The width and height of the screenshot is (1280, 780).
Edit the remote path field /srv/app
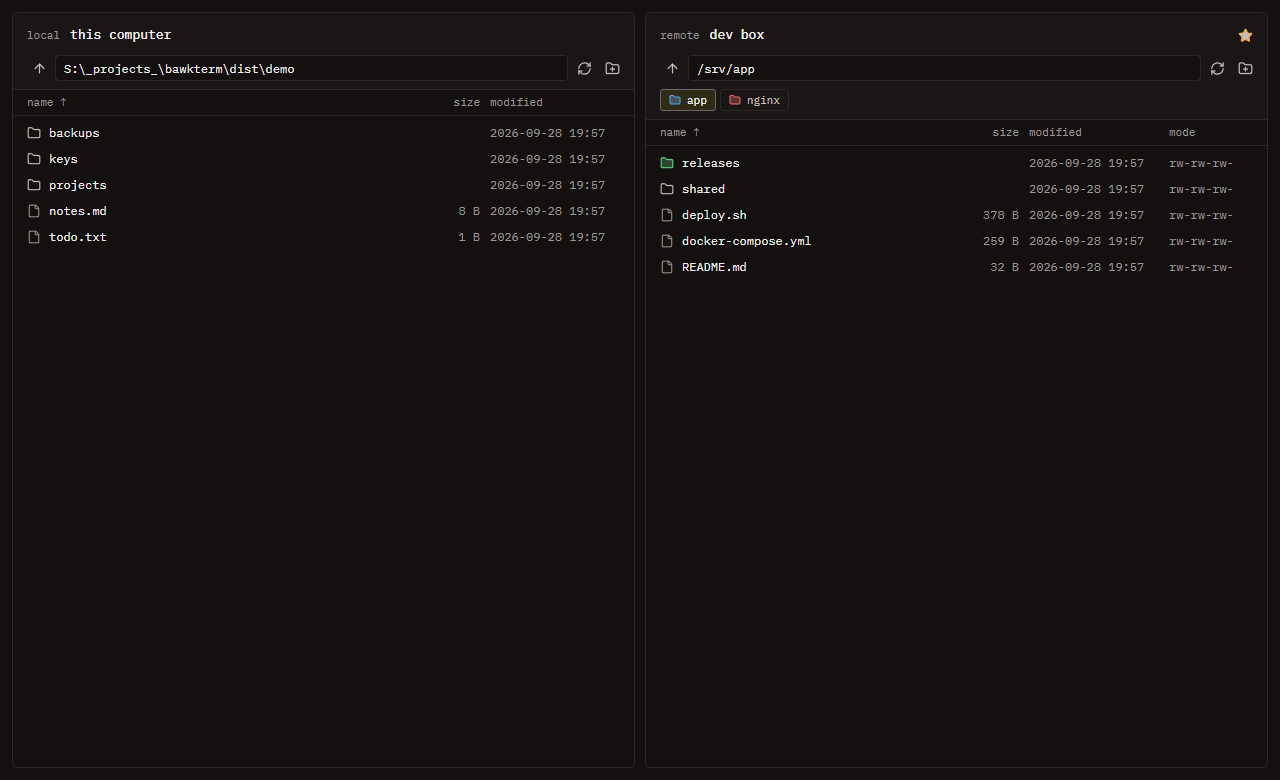pos(944,69)
